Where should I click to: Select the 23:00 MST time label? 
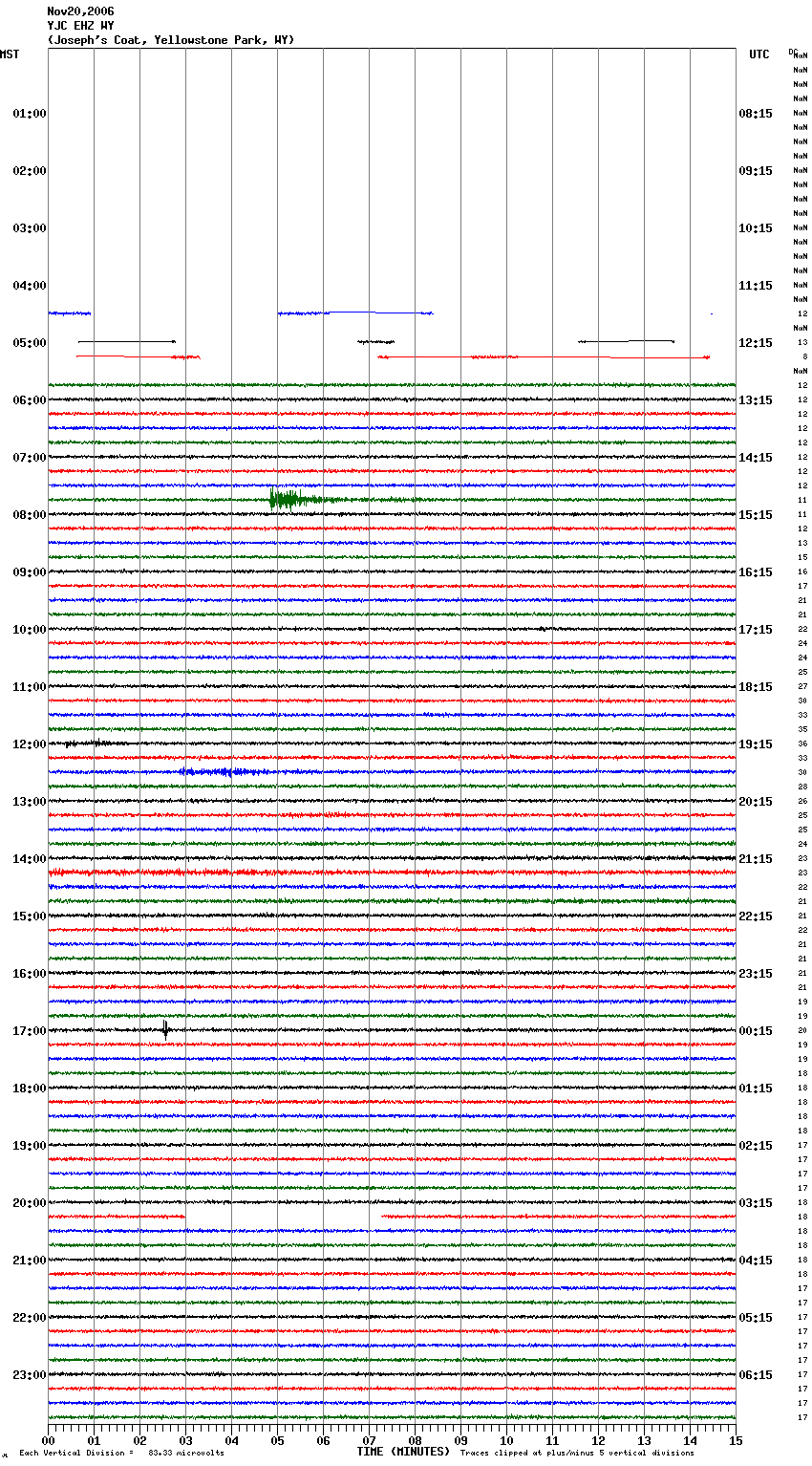click(x=30, y=1375)
